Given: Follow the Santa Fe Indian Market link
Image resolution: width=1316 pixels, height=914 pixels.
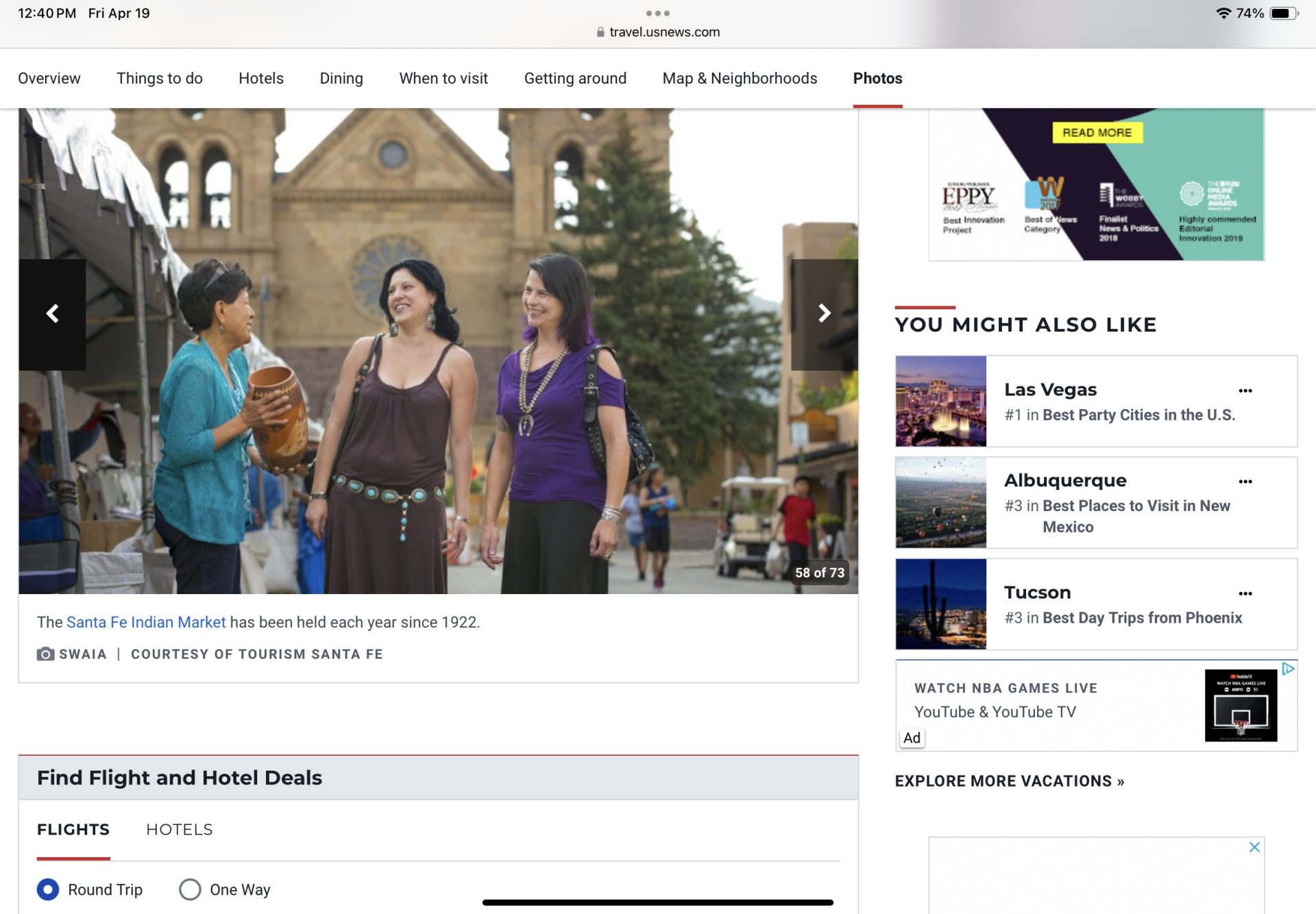Looking at the screenshot, I should tap(145, 622).
